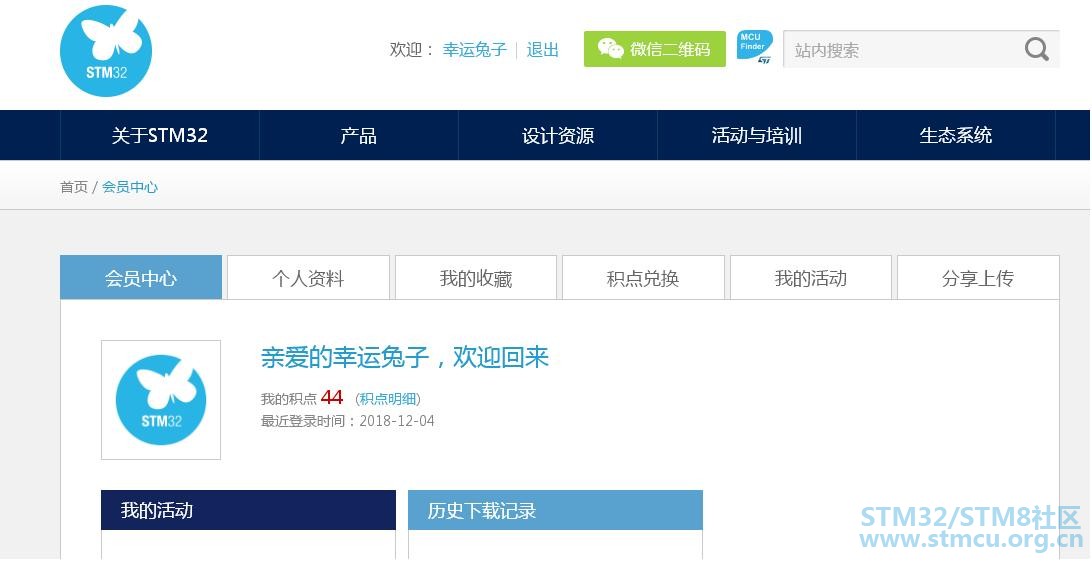Open the 设计资源 menu
This screenshot has width=1092, height=562.
click(558, 135)
